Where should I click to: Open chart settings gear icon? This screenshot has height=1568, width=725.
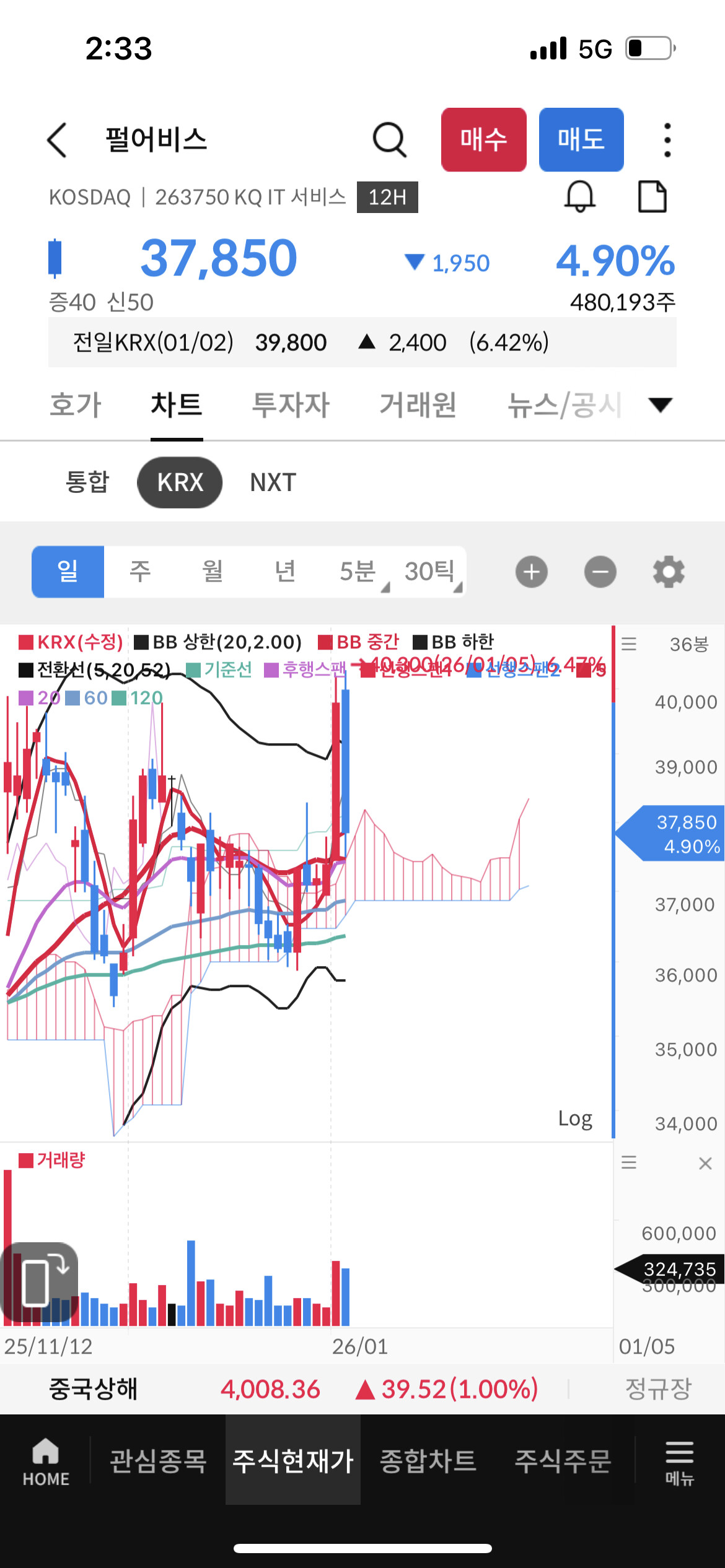(669, 571)
